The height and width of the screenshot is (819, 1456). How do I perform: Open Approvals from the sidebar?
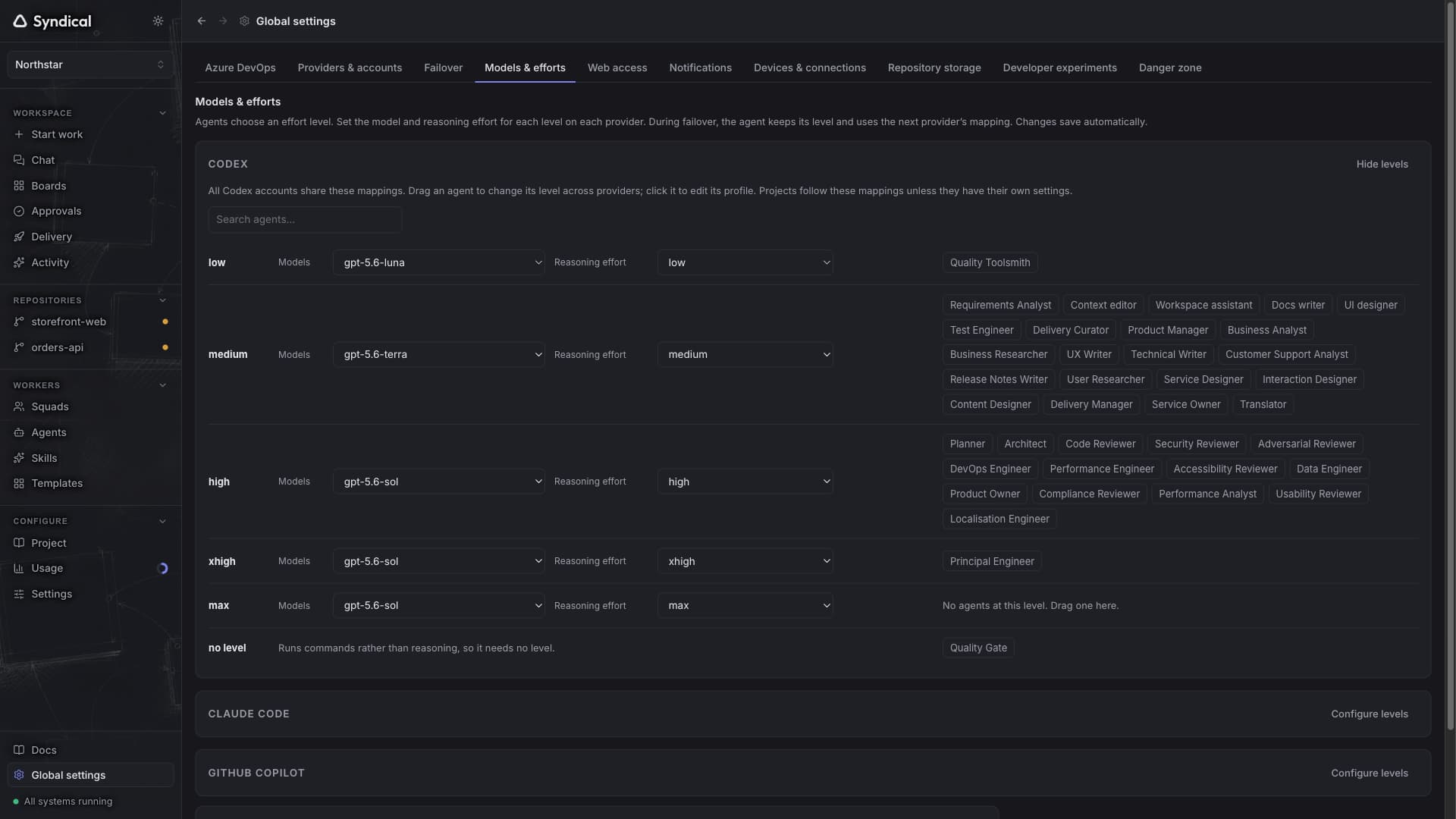click(90, 212)
